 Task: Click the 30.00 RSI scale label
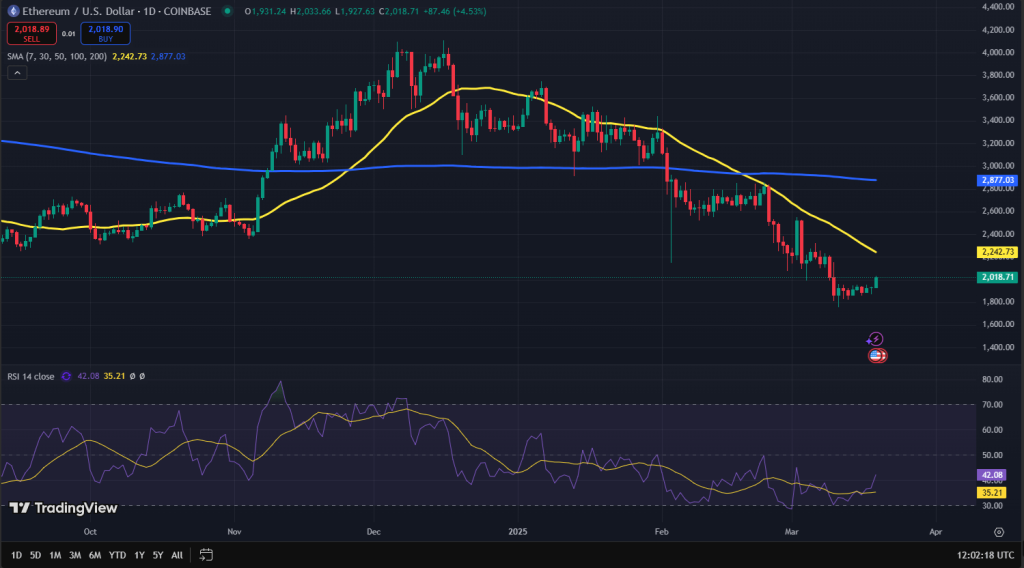992,506
